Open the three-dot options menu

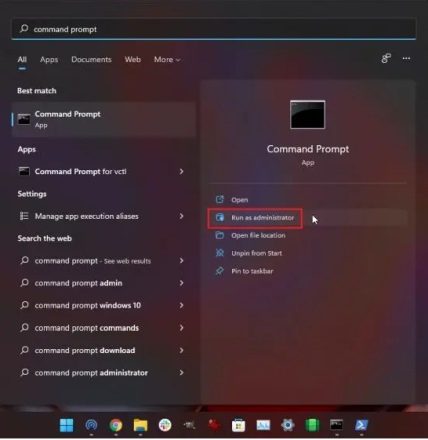[x=406, y=59]
